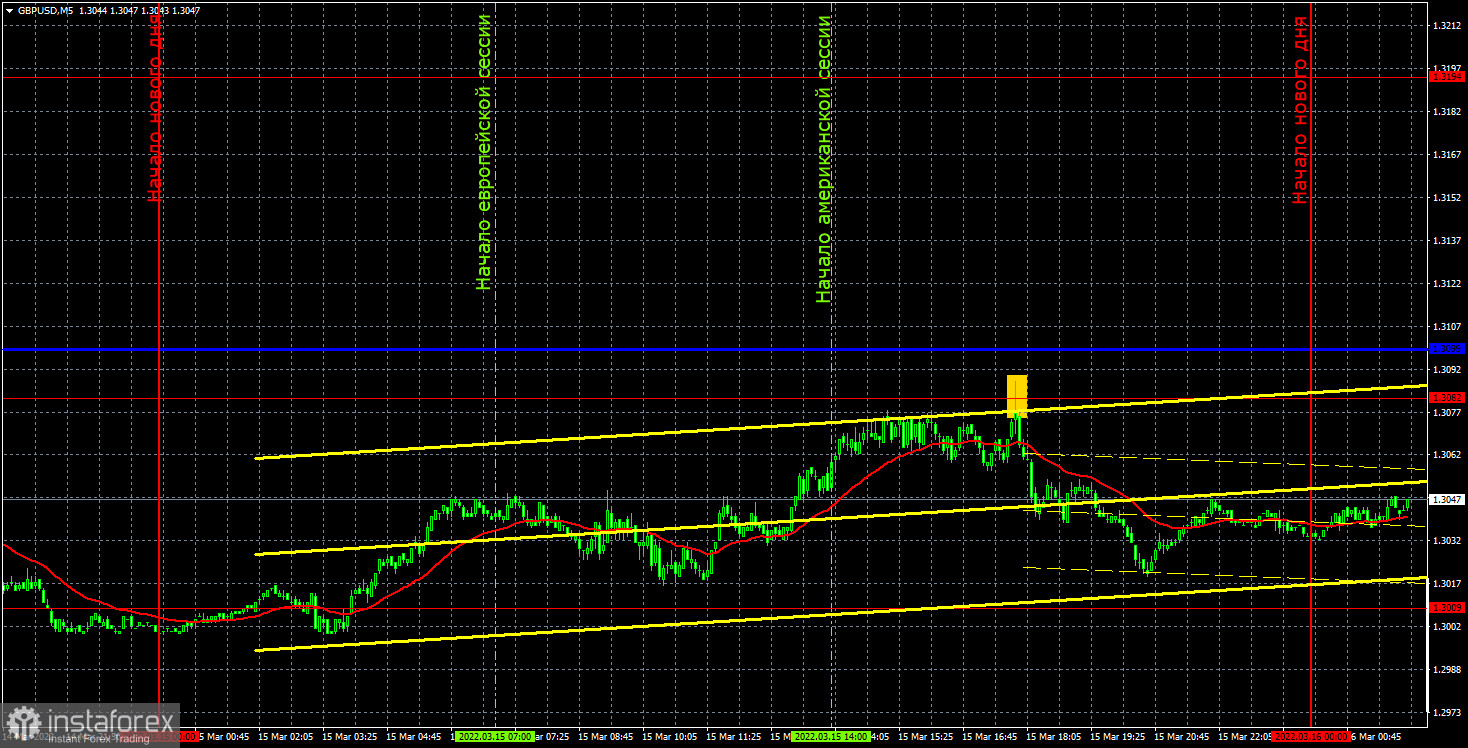The image size is (1468, 748).
Task: Click the 15 Mar 04:45 time label
Action: tap(416, 736)
